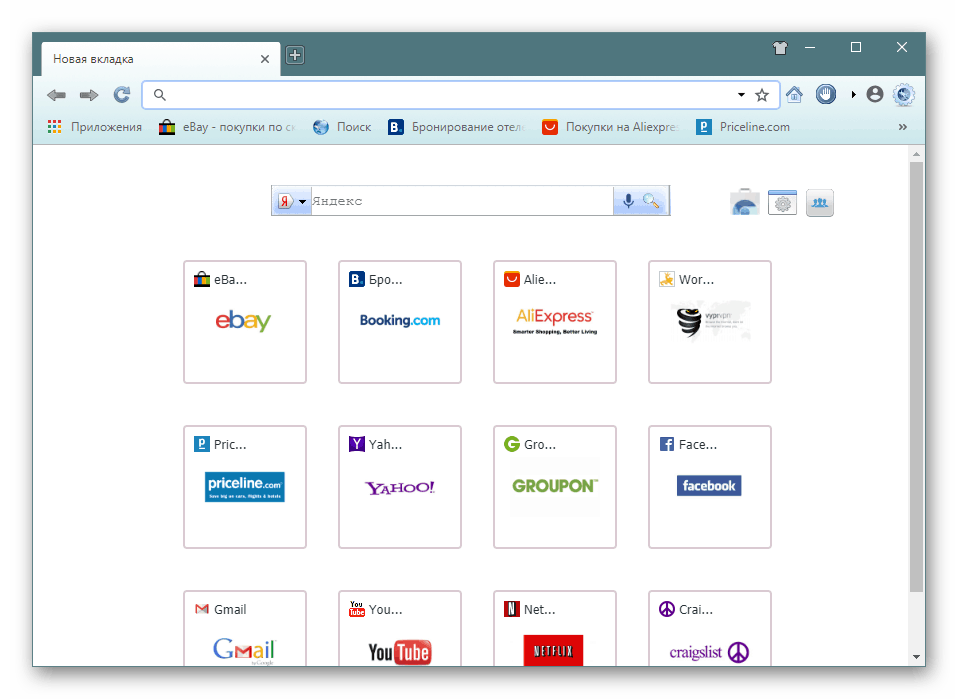This screenshot has width=958, height=699.
Task: Open the Покупки на Aliexpress bookmark
Action: 610,126
